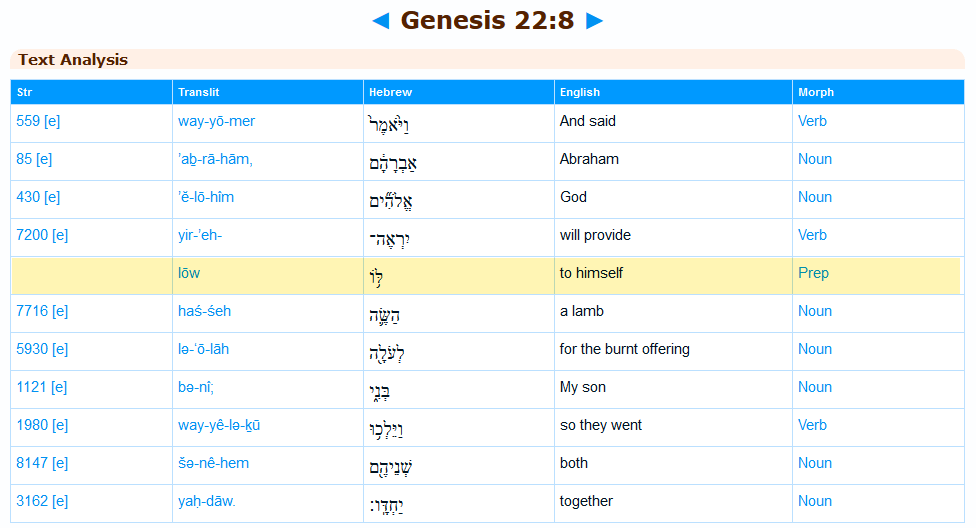Click transliteration 'aḇ-rā-hām
Image resolution: width=976 pixels, height=528 pixels.
click(x=215, y=159)
